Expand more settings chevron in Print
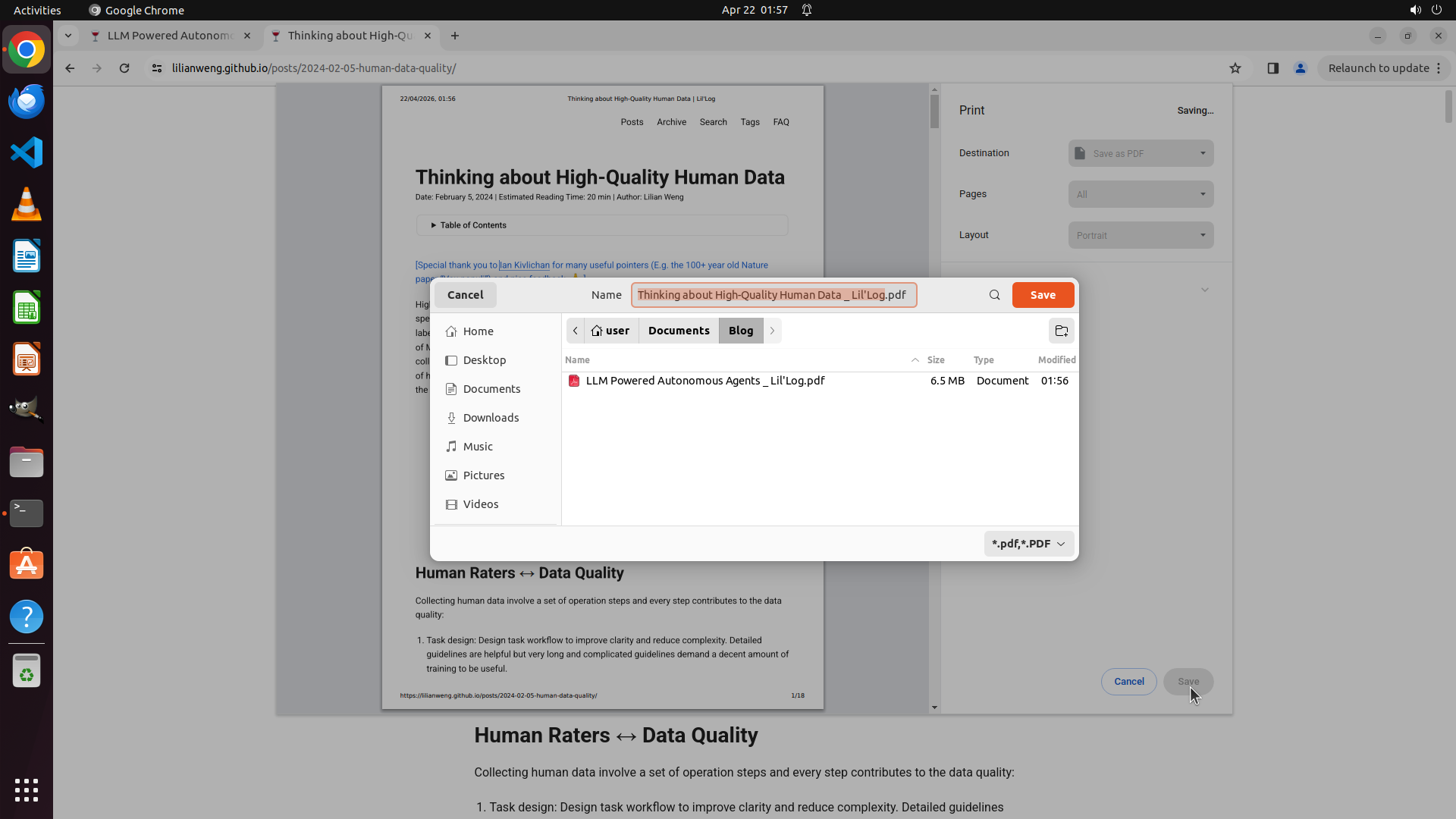This screenshot has height=819, width=1456. pos(1204,290)
